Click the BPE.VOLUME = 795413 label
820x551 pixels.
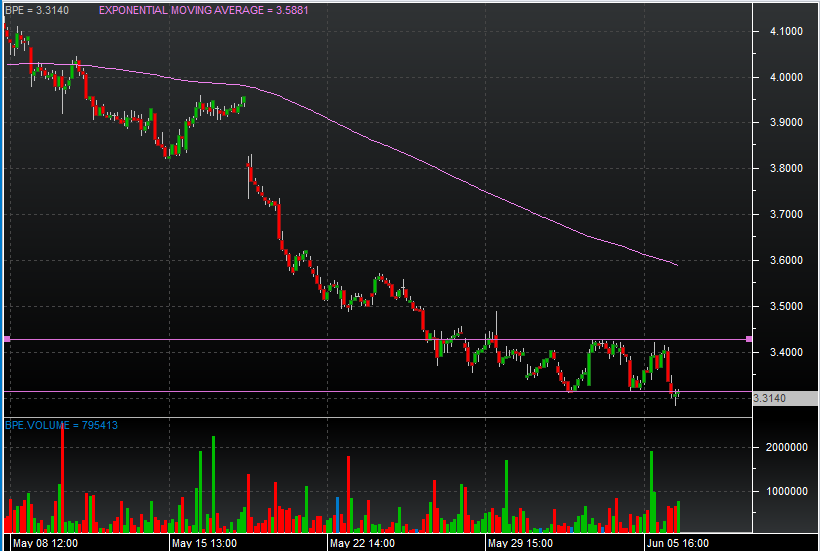[x=61, y=425]
